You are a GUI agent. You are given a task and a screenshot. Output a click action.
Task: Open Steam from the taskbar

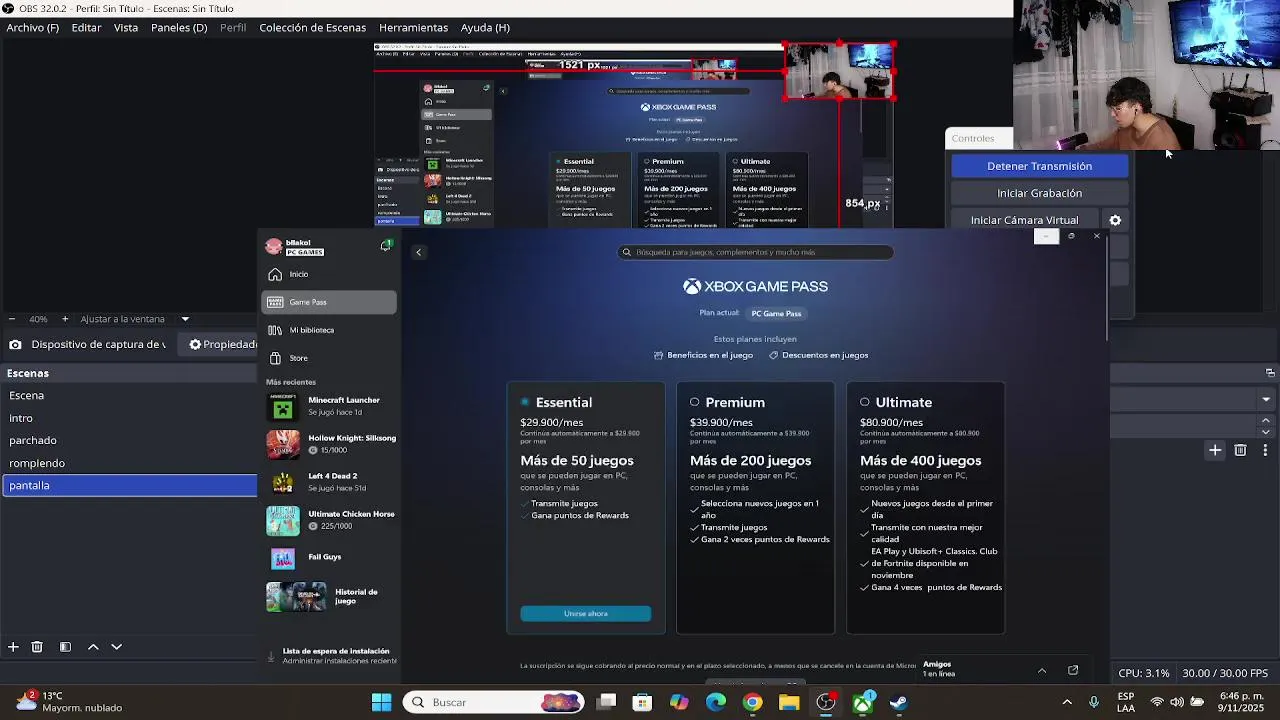click(x=899, y=702)
